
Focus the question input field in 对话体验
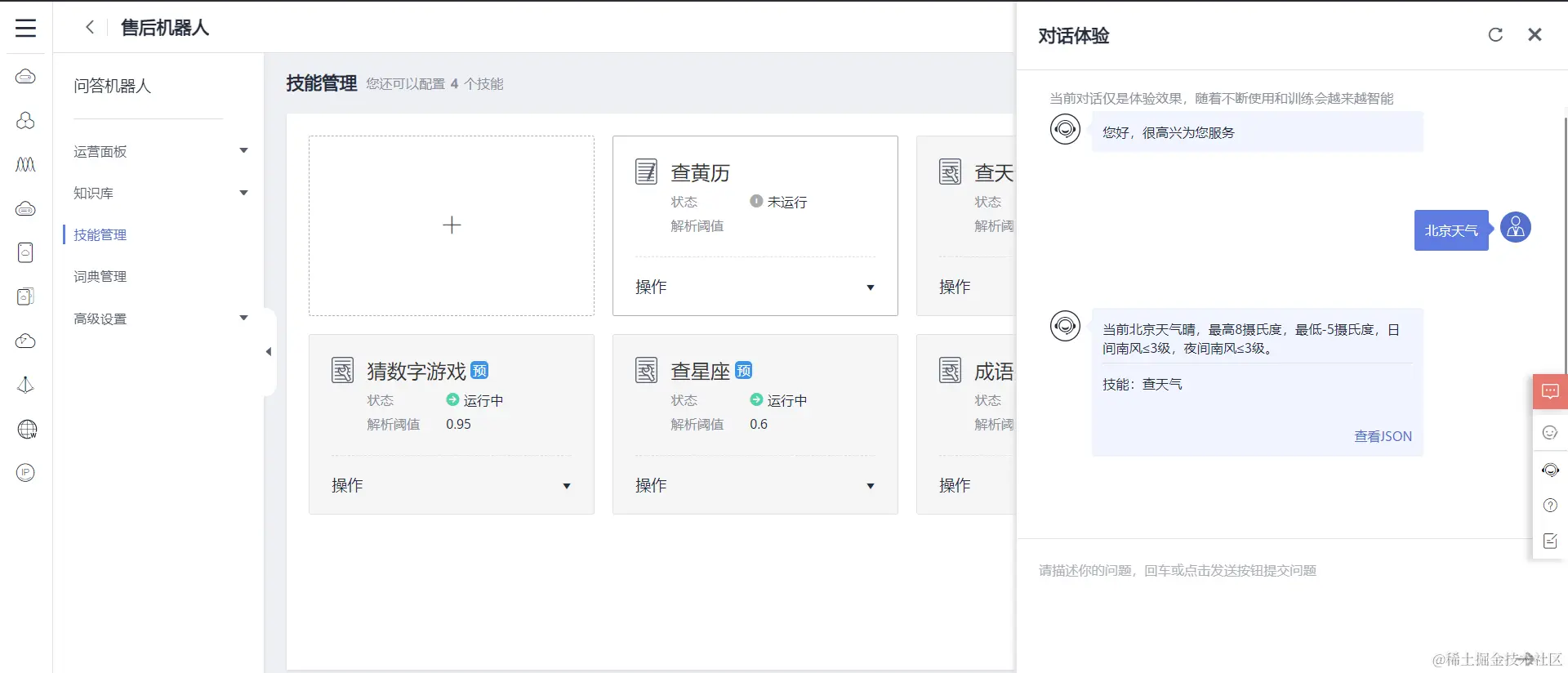pyautogui.click(x=1274, y=570)
